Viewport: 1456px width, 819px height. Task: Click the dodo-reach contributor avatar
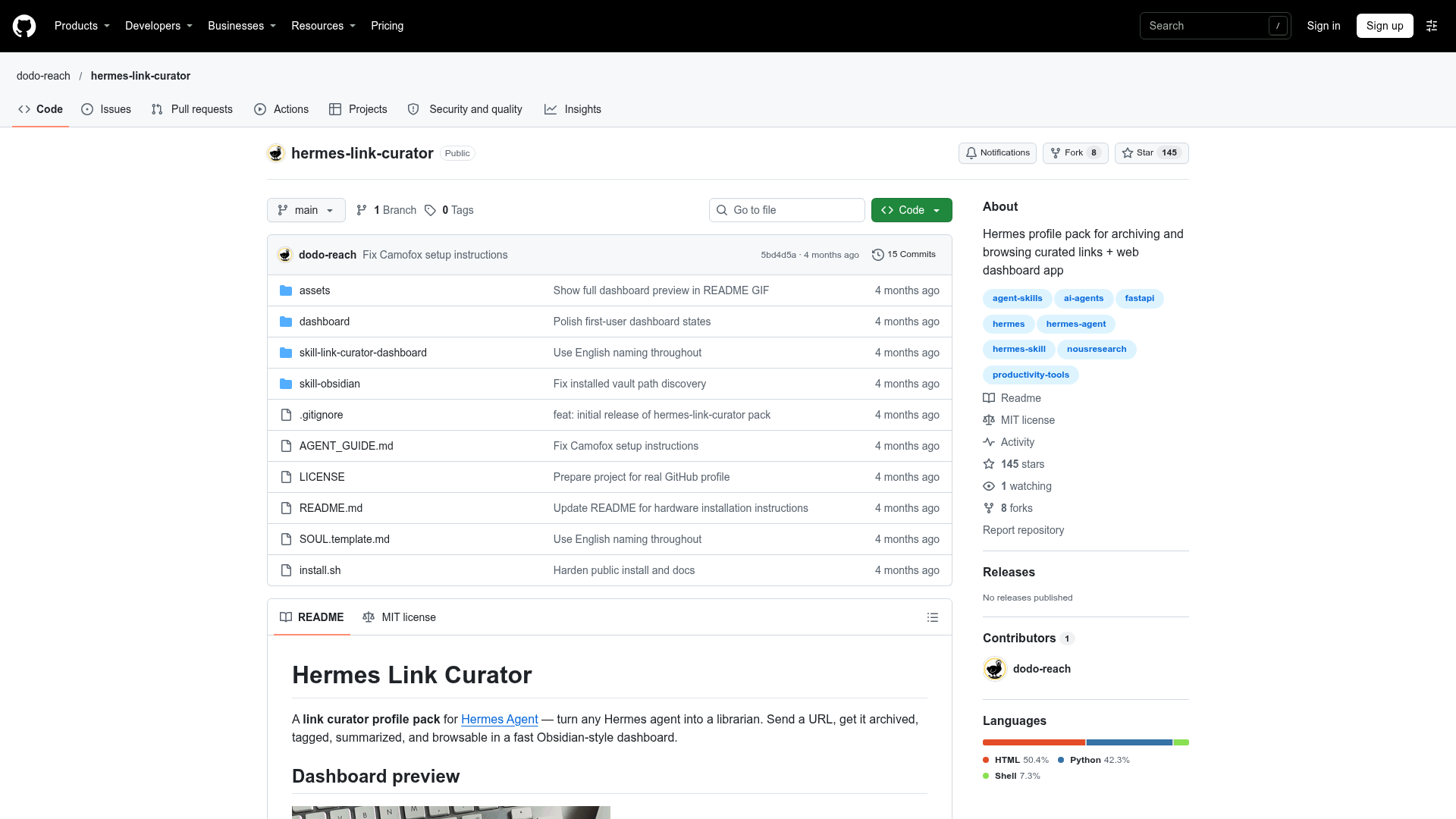pos(995,669)
